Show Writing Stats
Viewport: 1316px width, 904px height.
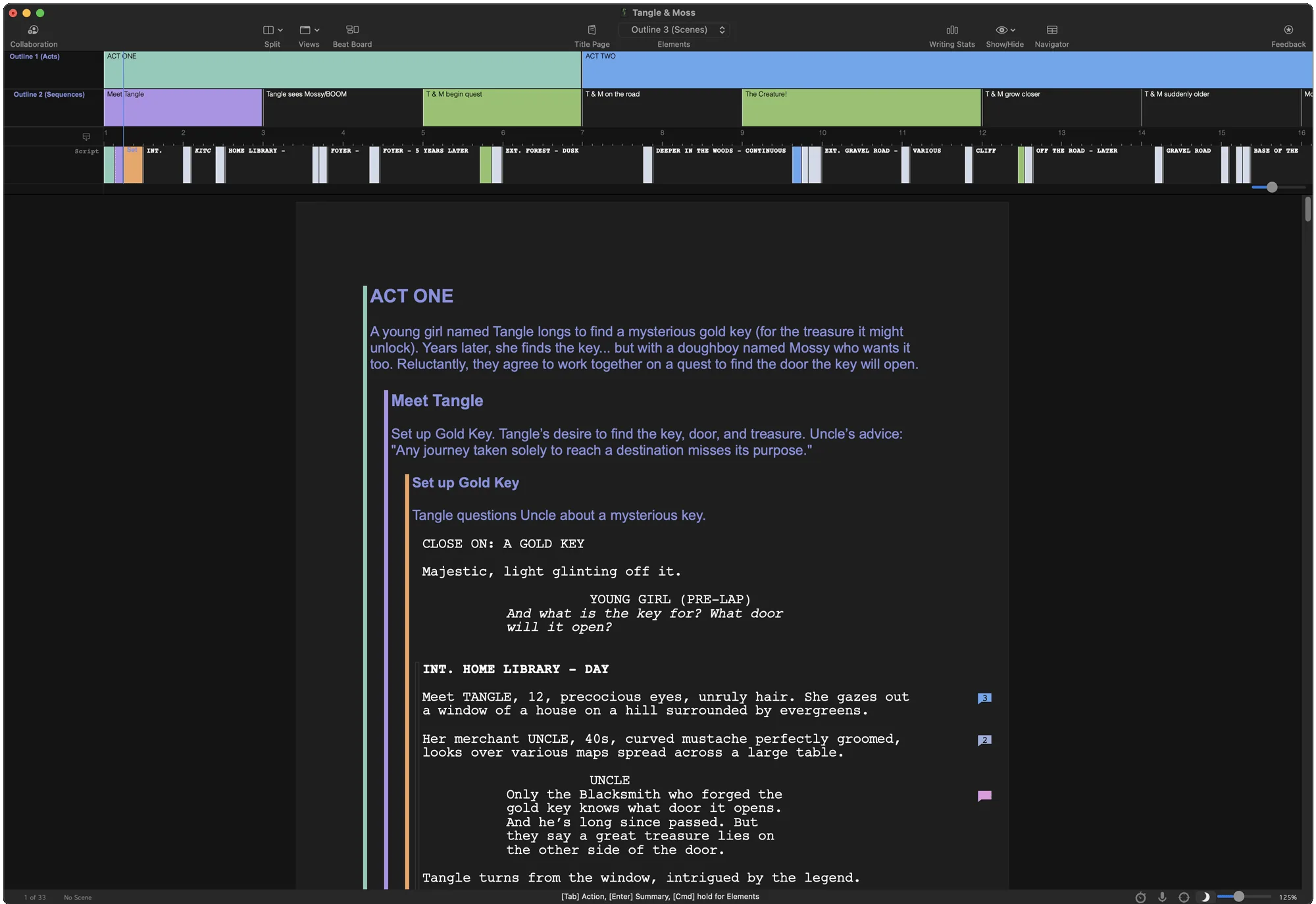click(951, 36)
